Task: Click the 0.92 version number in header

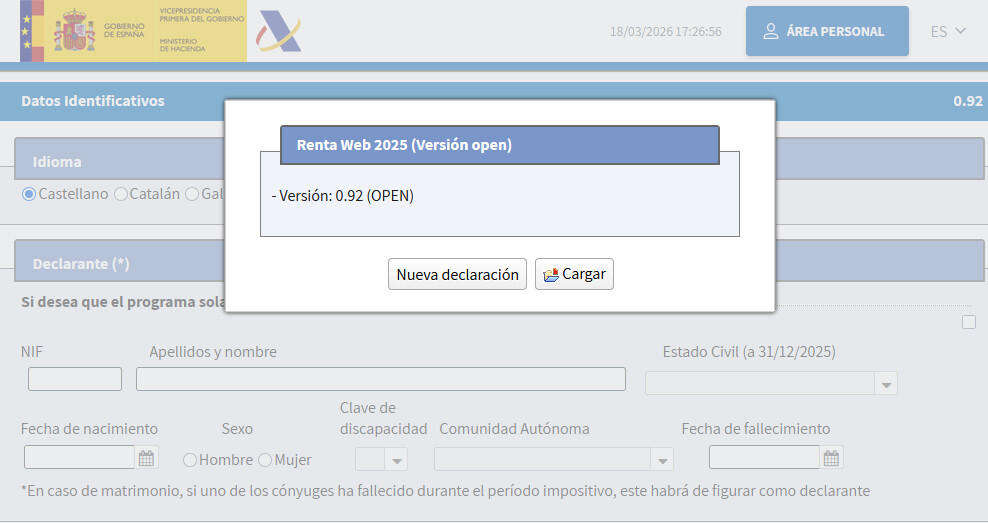Action: (x=968, y=101)
